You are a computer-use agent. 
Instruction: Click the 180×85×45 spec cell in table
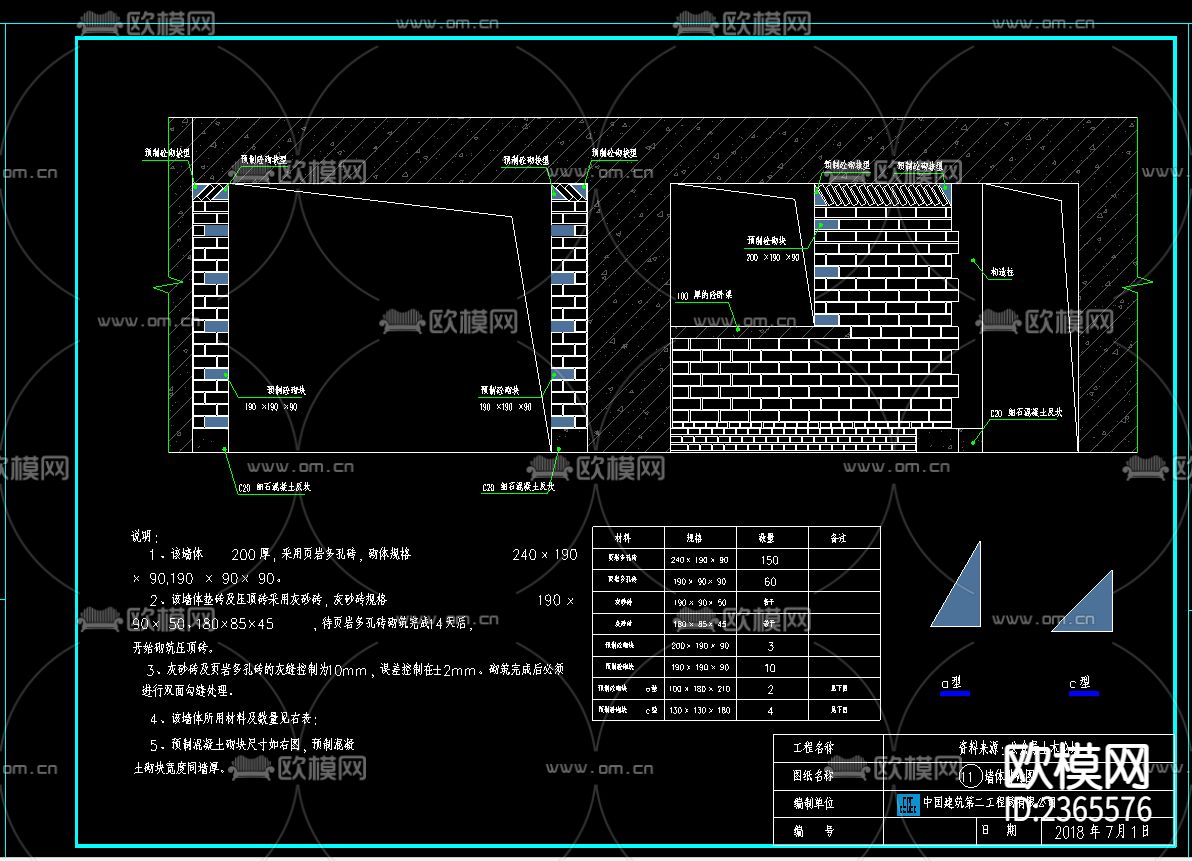699,624
